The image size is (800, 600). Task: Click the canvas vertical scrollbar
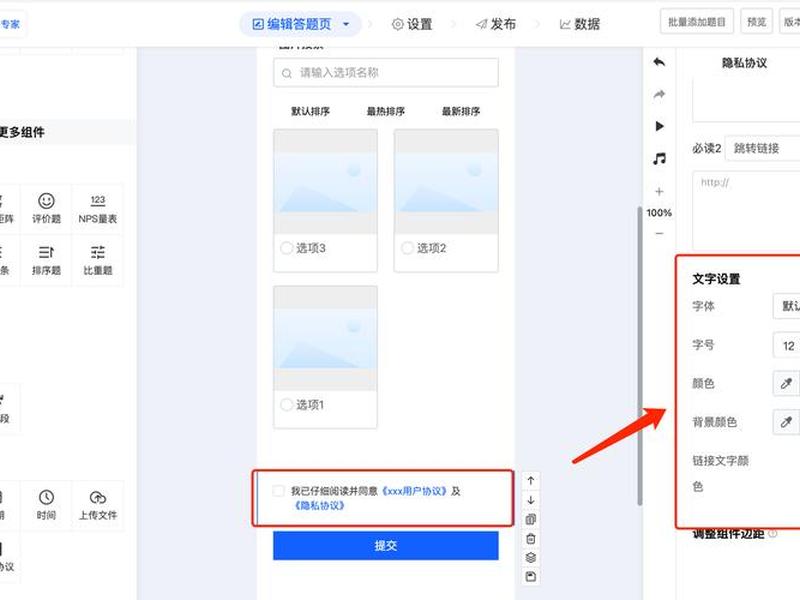click(639, 356)
